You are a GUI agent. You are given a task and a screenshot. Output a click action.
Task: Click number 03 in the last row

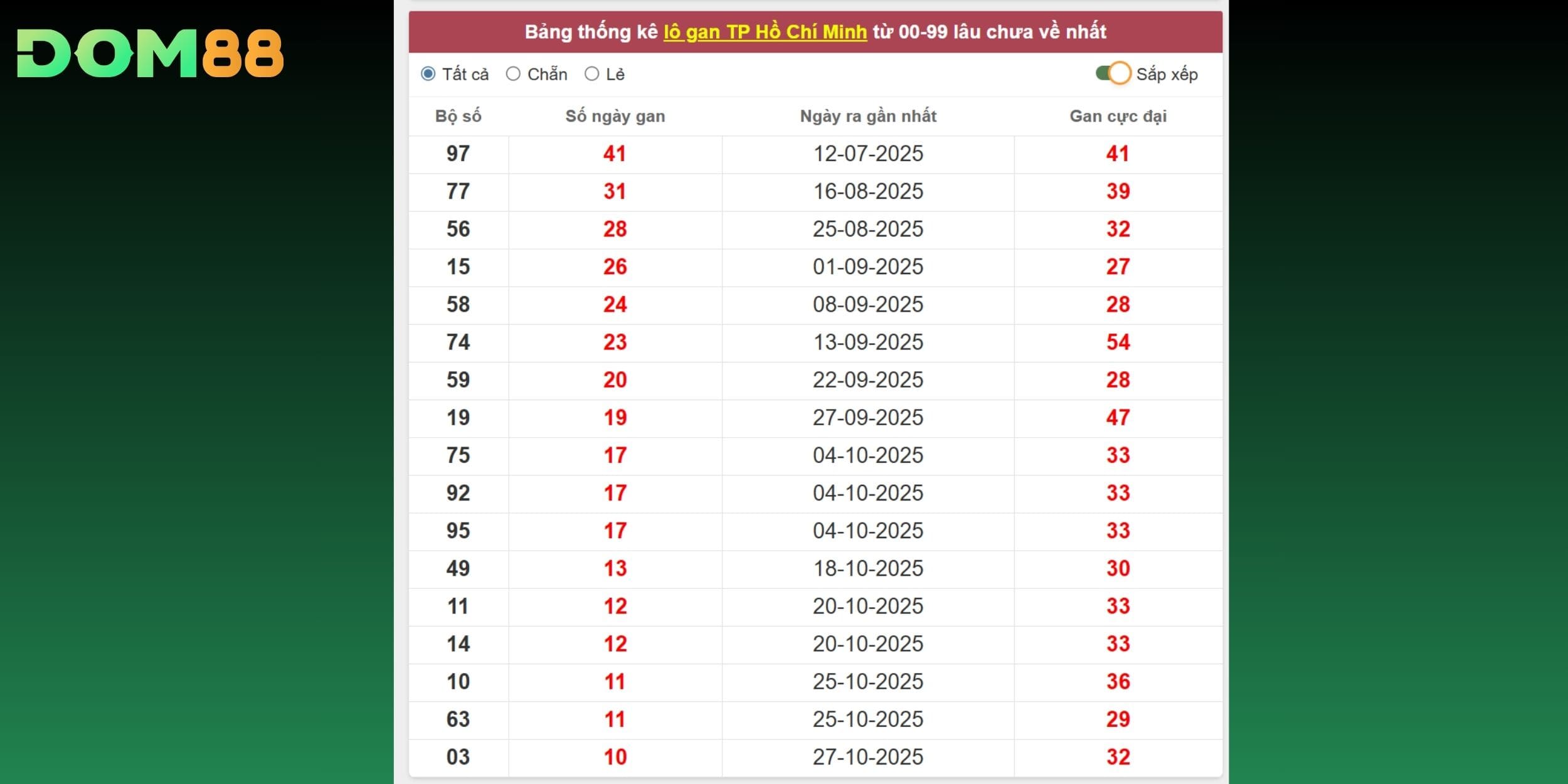pyautogui.click(x=458, y=756)
